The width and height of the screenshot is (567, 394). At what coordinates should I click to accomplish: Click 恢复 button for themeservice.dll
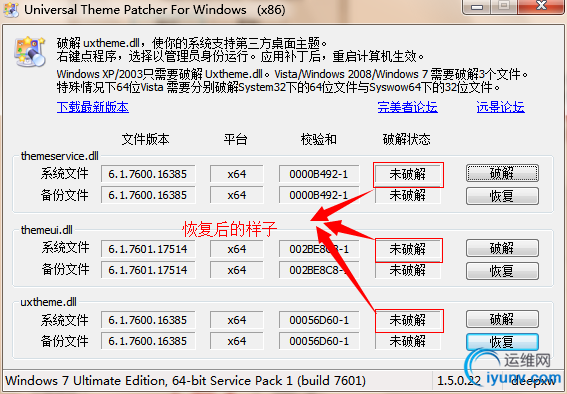(502, 196)
